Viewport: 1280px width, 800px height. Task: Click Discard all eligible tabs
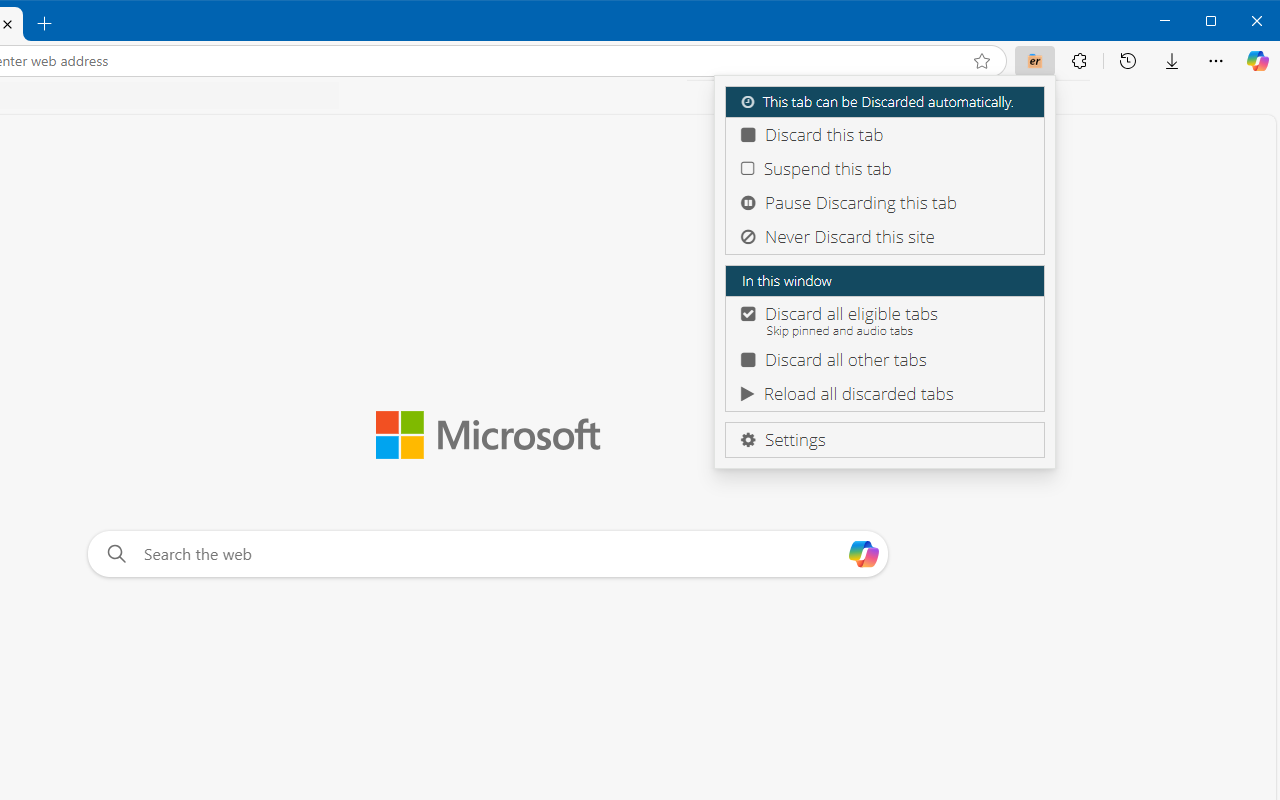click(885, 320)
